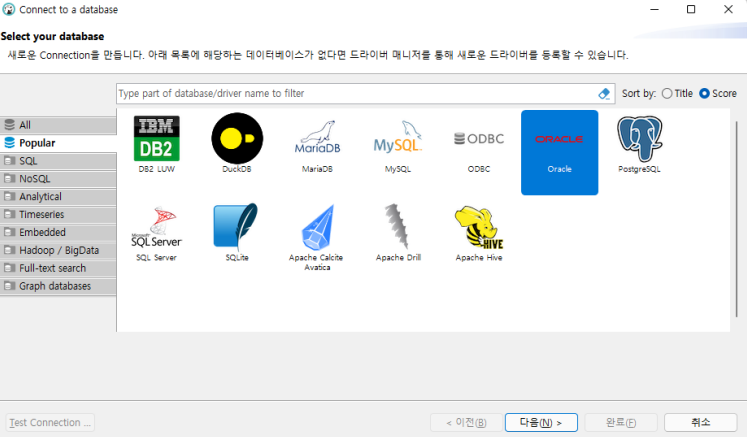Screen dimensions: 747x437
Task: Clear the filter with eraser icon
Action: 604,93
